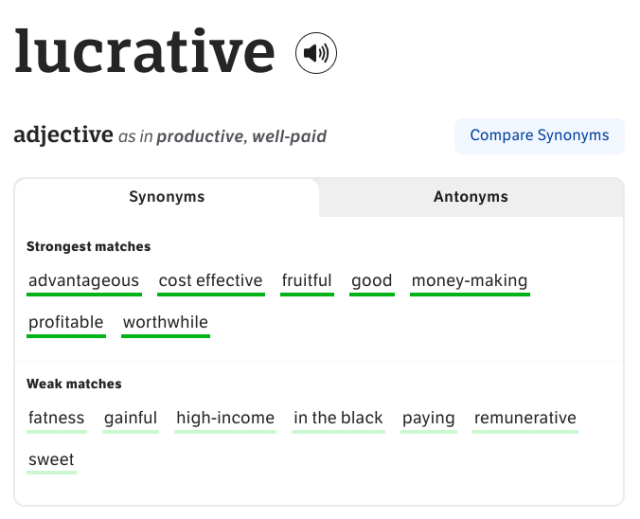Click the phrase 'in the black'

point(338,420)
